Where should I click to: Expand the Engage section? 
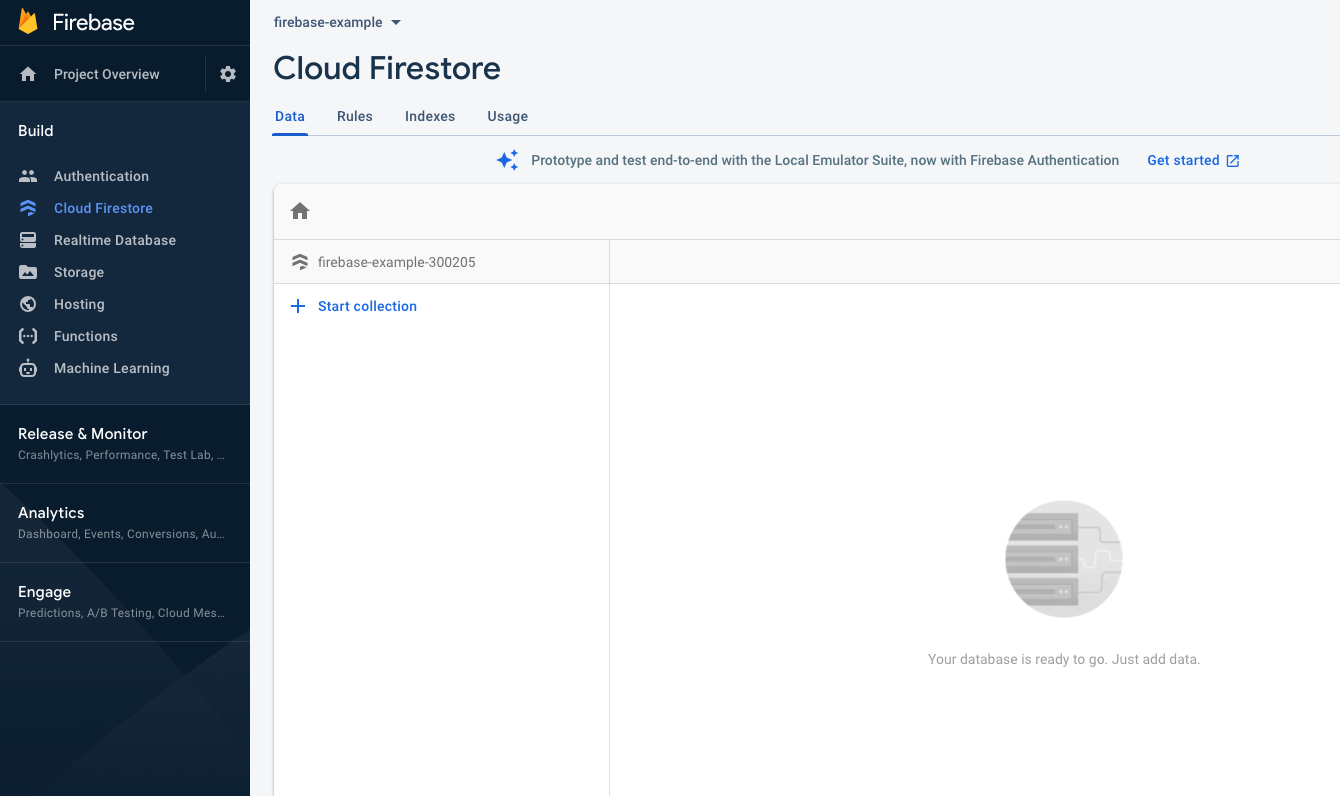(125, 602)
